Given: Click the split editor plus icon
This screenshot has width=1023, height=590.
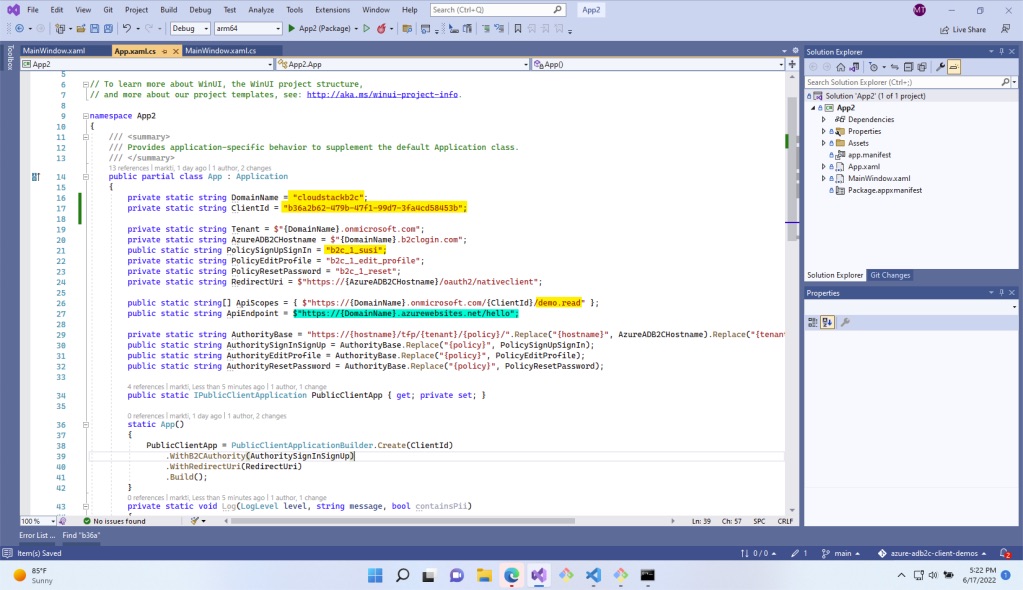Looking at the screenshot, I should click(x=792, y=64).
